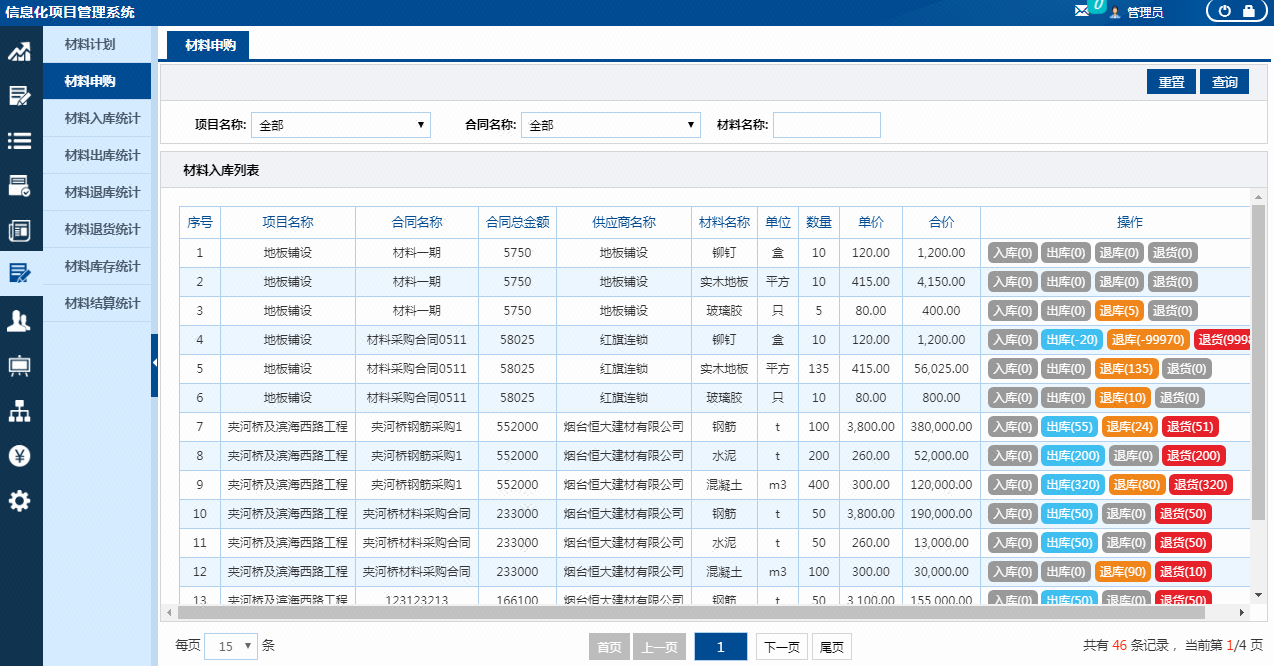
Task: Open the 每页 page-size dropdown
Action: pyautogui.click(x=230, y=647)
